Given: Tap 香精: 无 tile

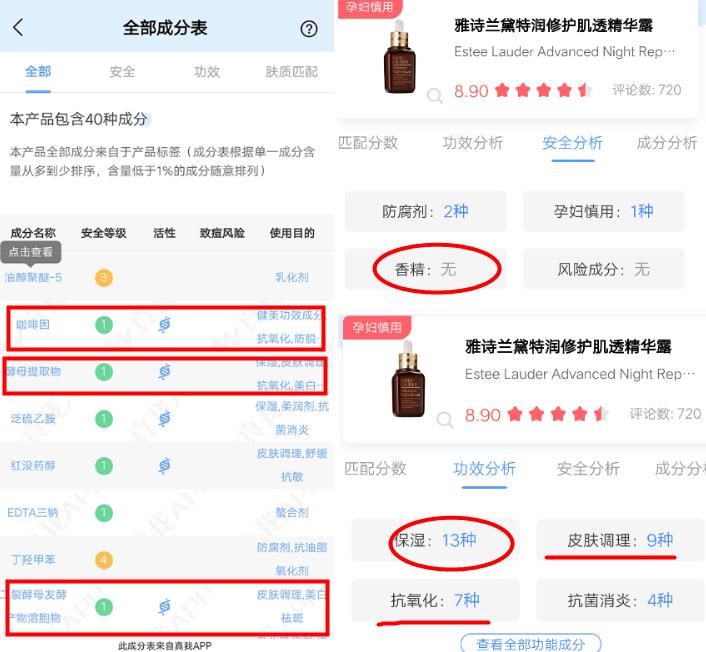Looking at the screenshot, I should coord(425,269).
